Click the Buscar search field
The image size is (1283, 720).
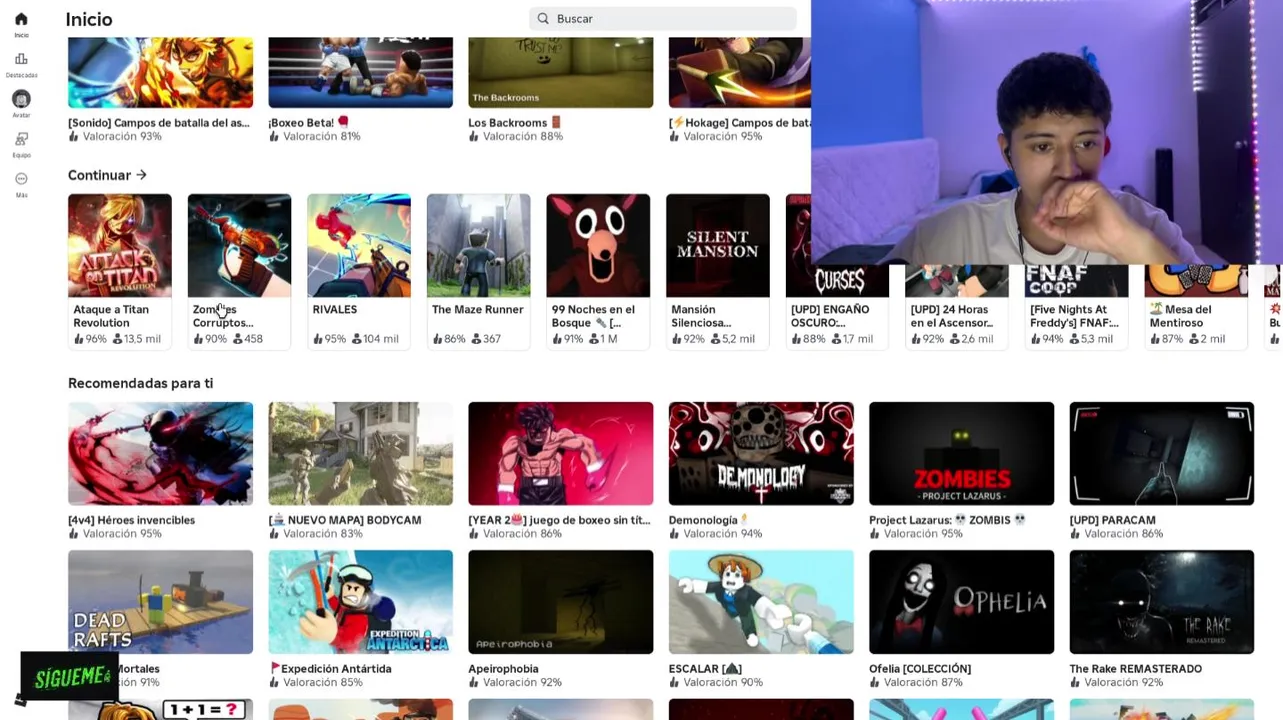coord(663,18)
